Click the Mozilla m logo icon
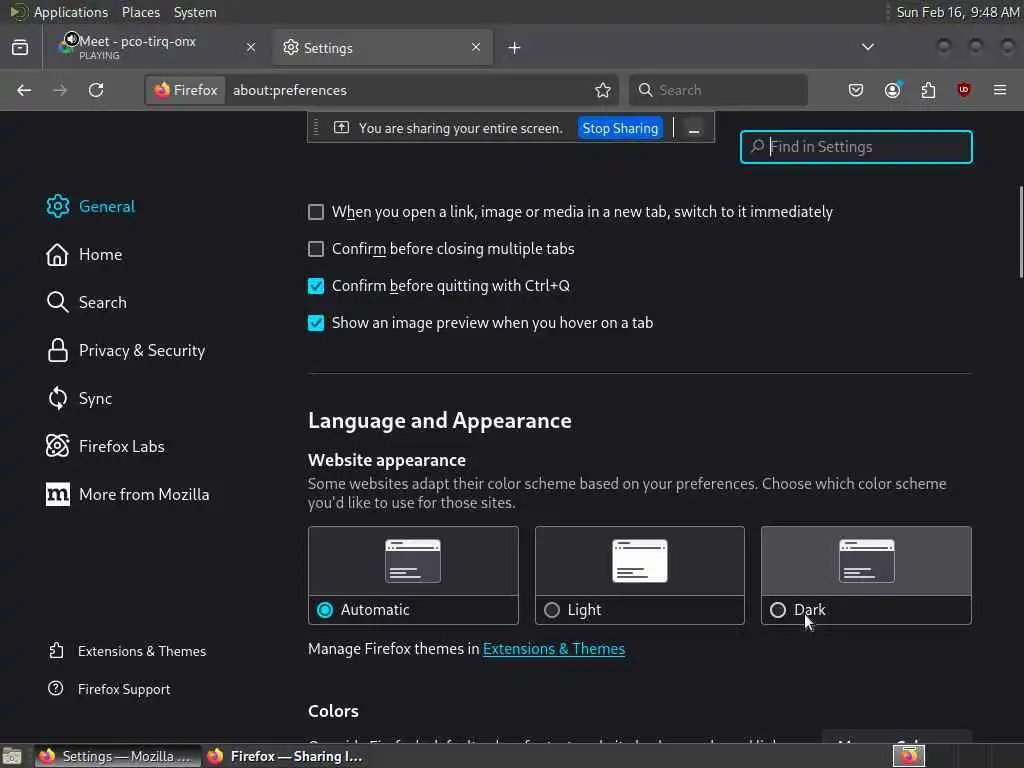The width and height of the screenshot is (1024, 768). (x=57, y=494)
